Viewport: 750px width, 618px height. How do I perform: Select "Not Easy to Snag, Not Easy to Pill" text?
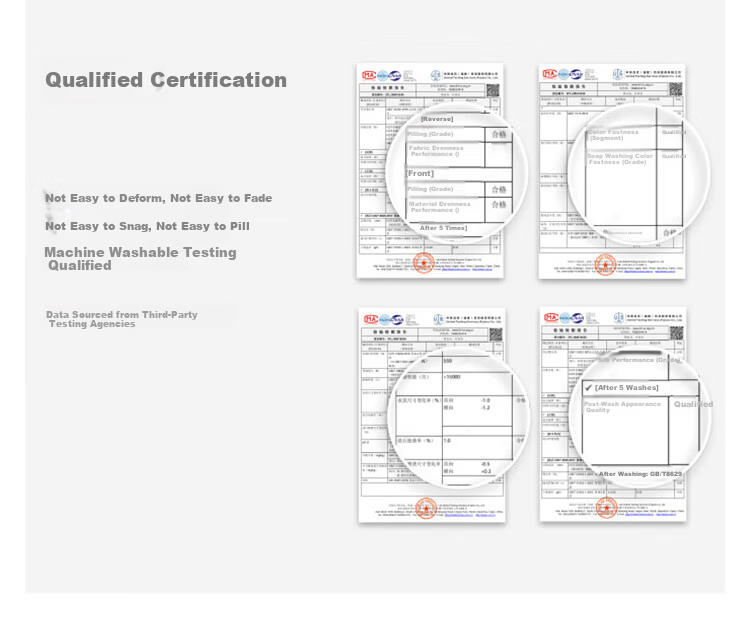pyautogui.click(x=147, y=226)
